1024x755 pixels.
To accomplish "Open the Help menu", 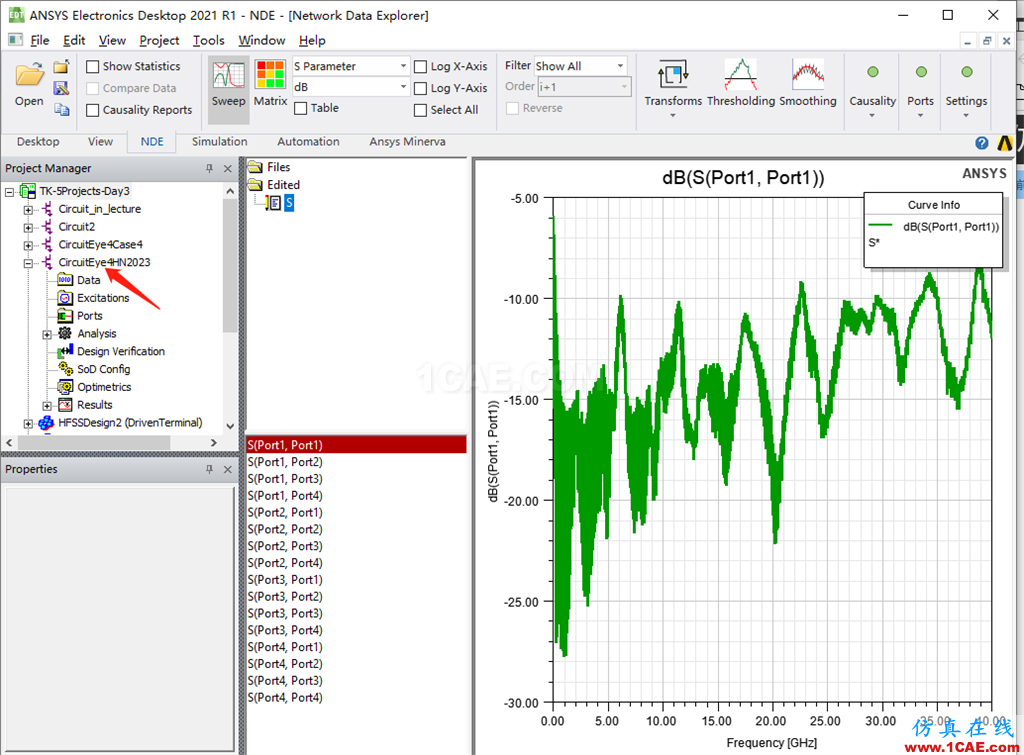I will (x=312, y=40).
